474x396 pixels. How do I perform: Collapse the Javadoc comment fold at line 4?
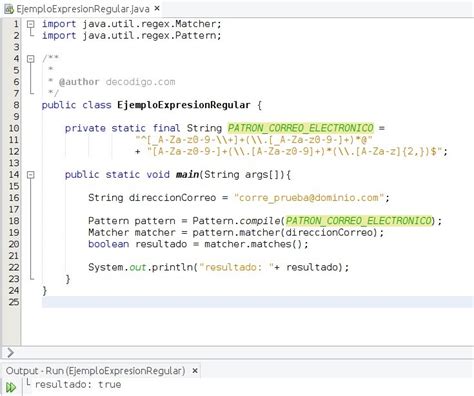coord(31,59)
